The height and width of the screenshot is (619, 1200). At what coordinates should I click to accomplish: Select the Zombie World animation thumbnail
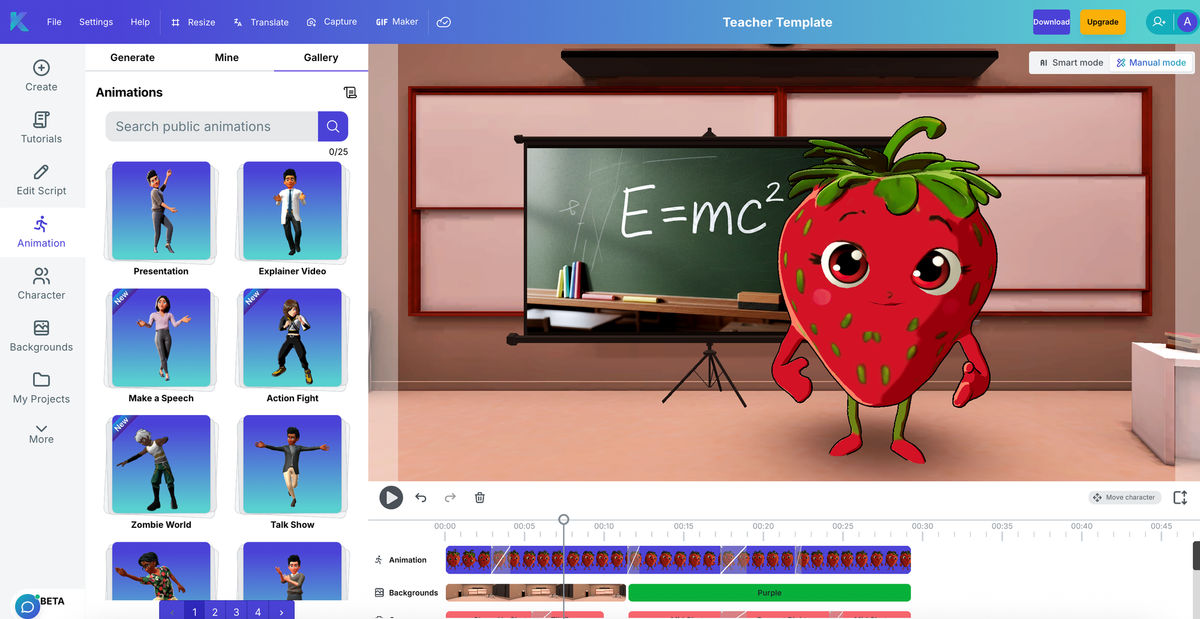click(x=161, y=465)
